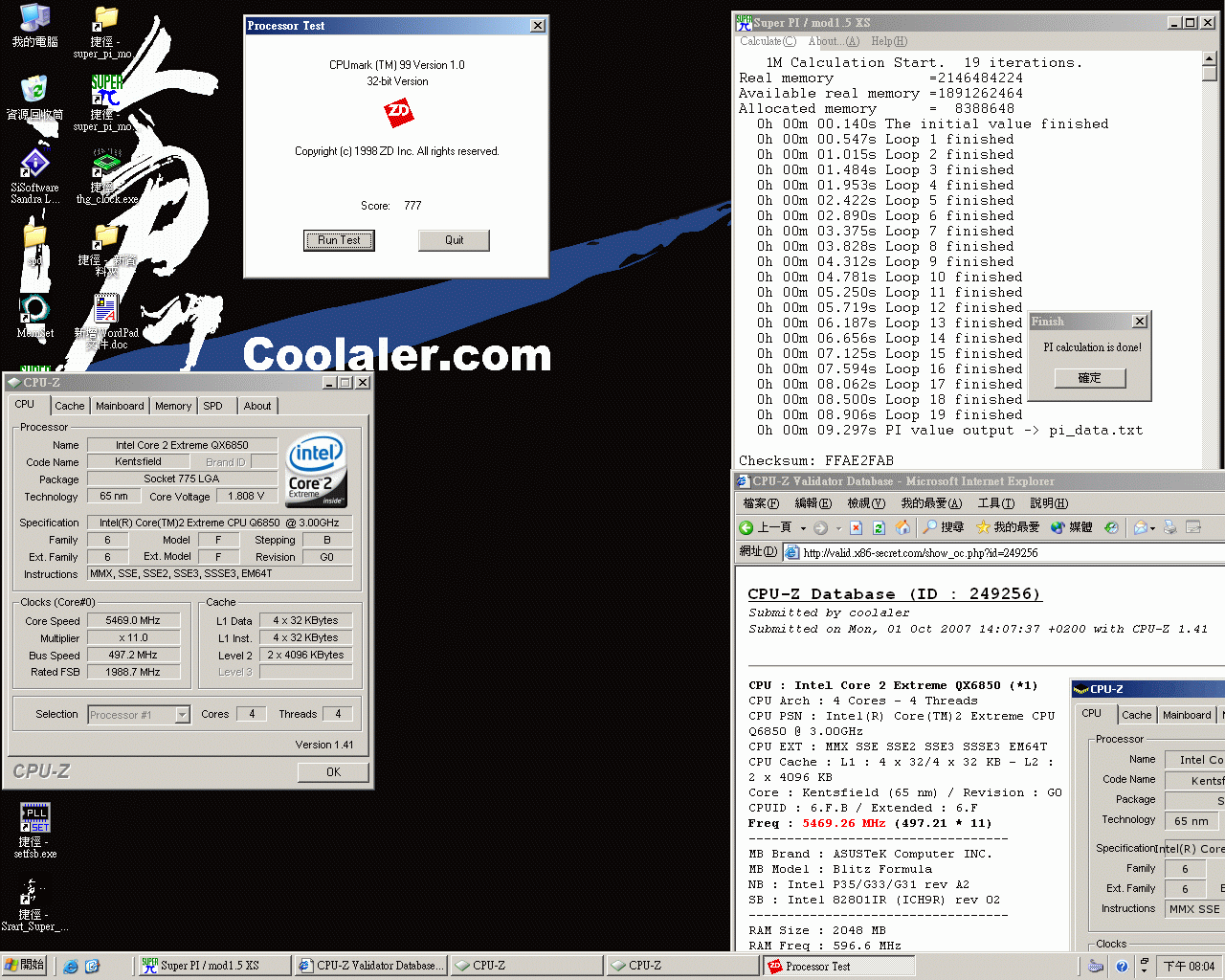Viewport: 1225px width, 980px height.
Task: Click Run Test in Processor Test dialog
Action: [339, 240]
